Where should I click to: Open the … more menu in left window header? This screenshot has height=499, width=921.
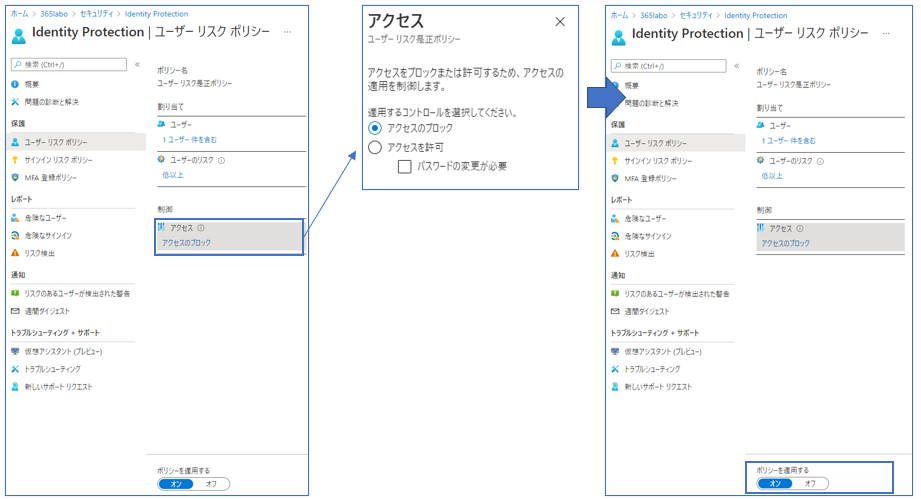[x=287, y=32]
